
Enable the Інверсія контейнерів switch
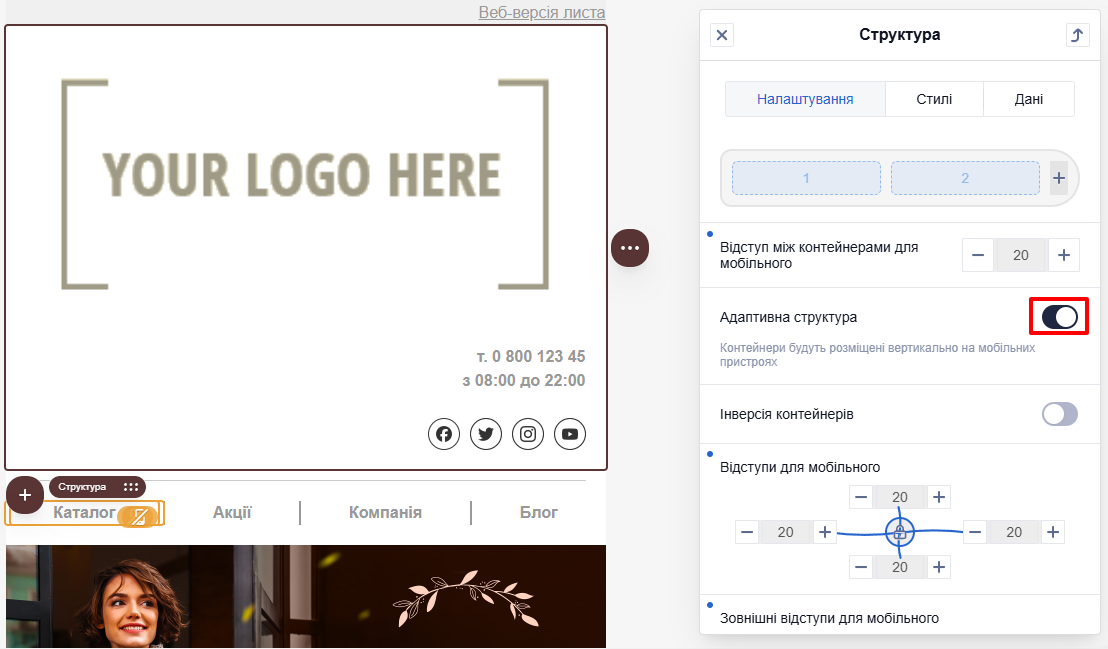[x=1059, y=414]
